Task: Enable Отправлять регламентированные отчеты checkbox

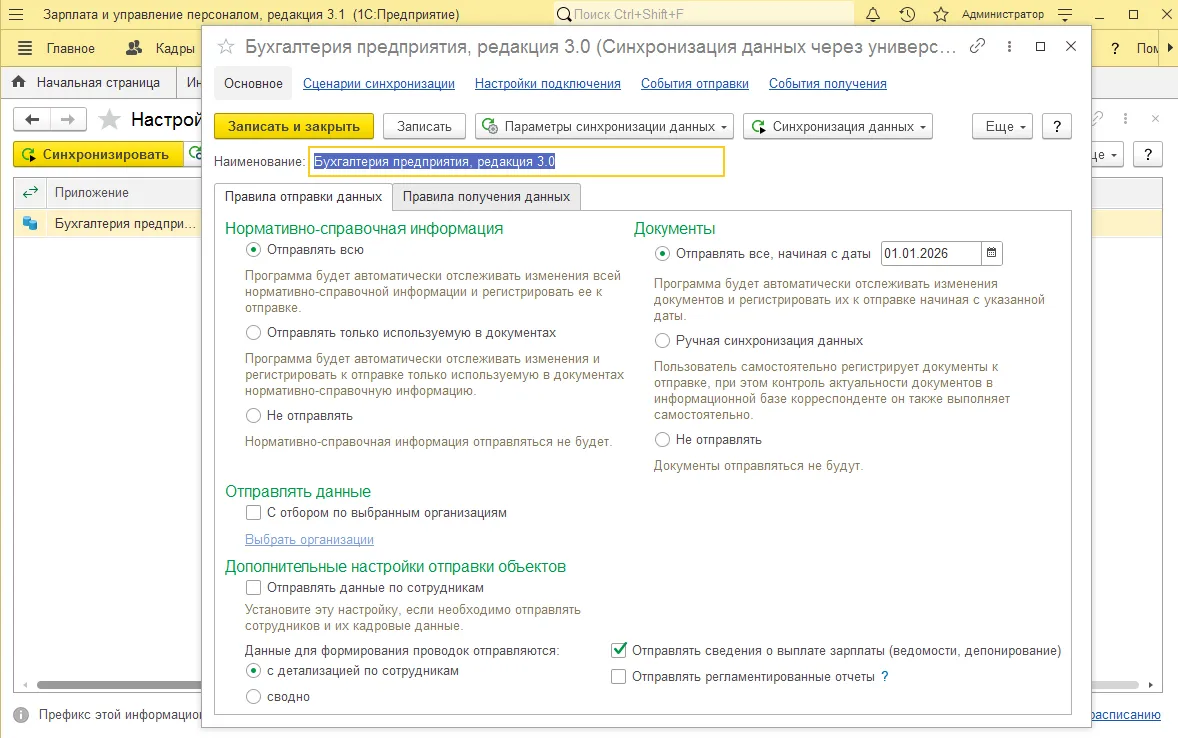Action: 618,676
